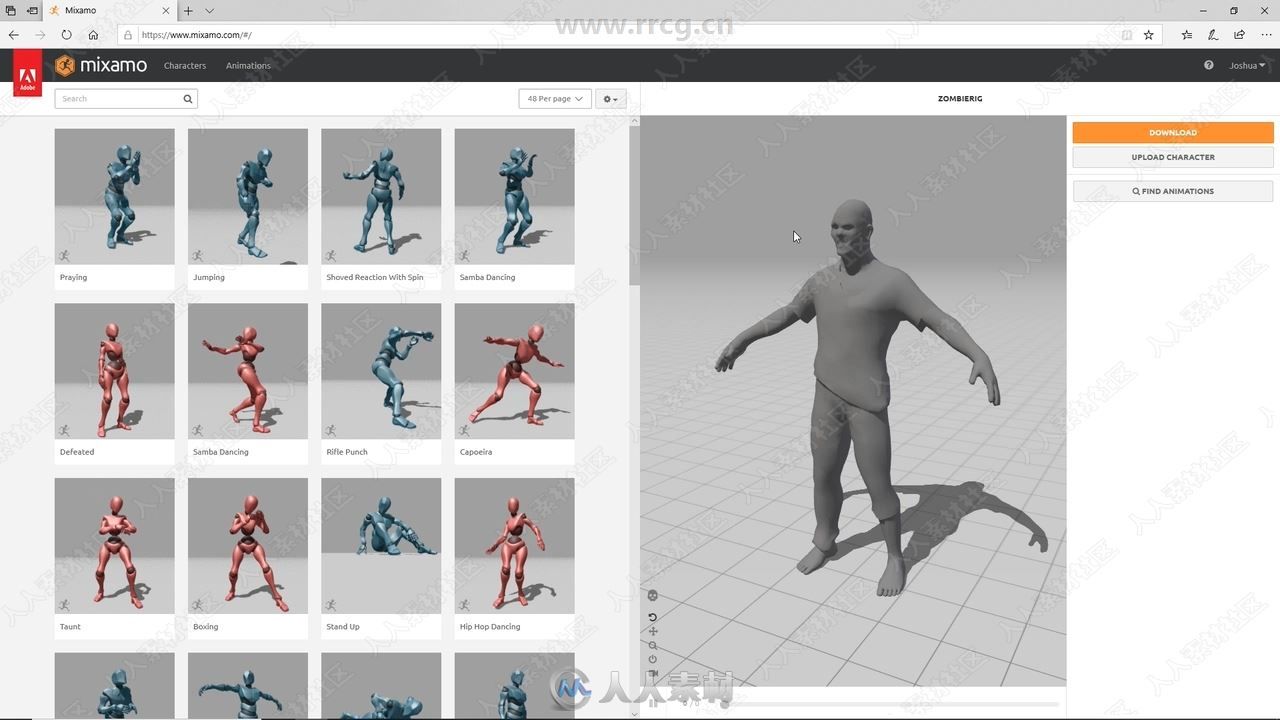Toggle the skeleton view skull icon
The image size is (1280, 720).
[652, 596]
